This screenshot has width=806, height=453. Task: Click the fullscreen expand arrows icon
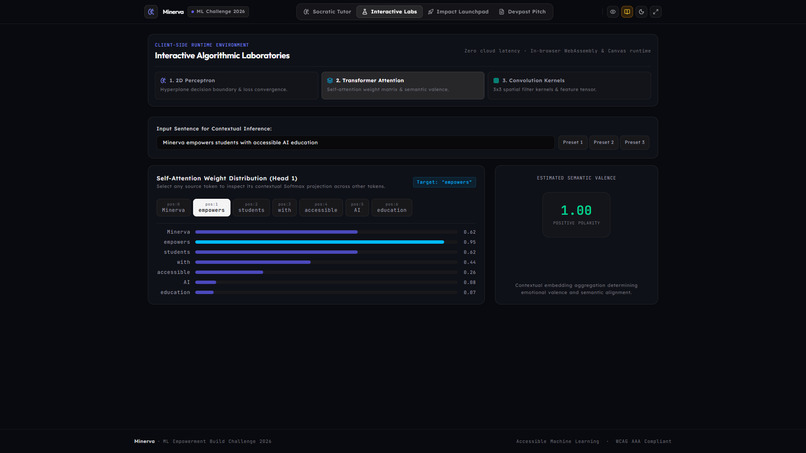pos(656,12)
